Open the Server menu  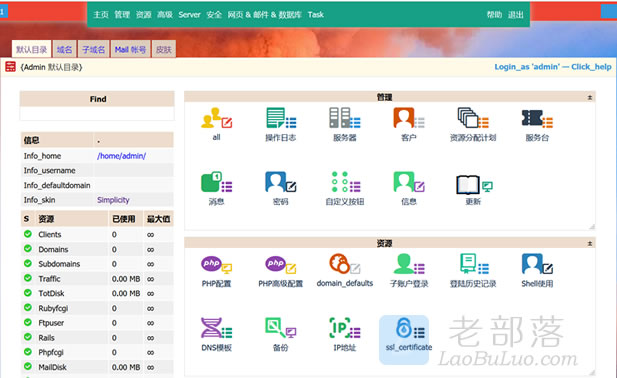(x=189, y=15)
